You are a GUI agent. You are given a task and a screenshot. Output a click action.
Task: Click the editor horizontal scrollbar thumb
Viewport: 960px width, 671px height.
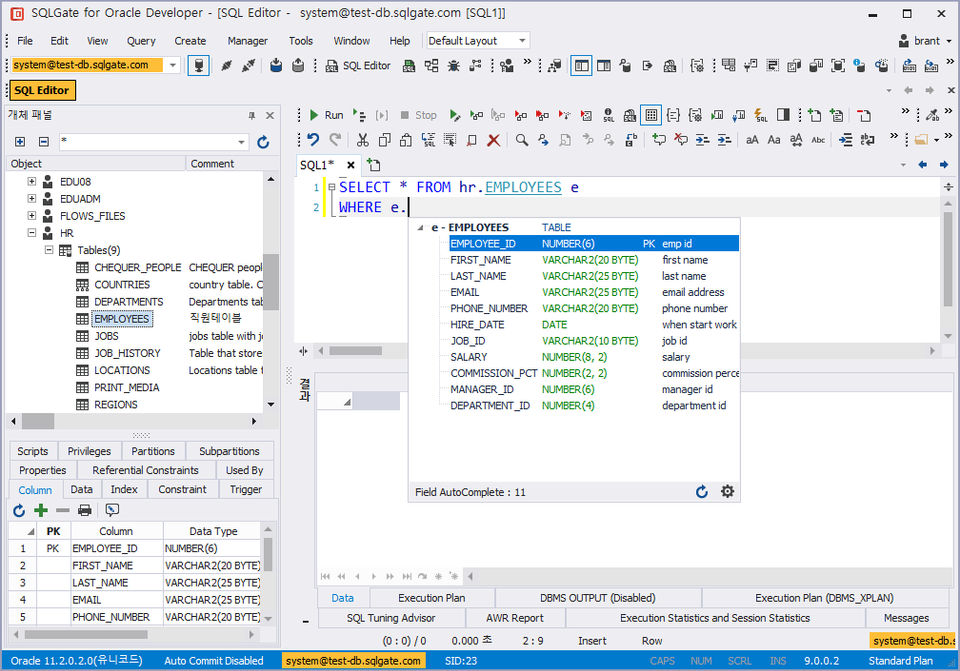click(x=355, y=351)
